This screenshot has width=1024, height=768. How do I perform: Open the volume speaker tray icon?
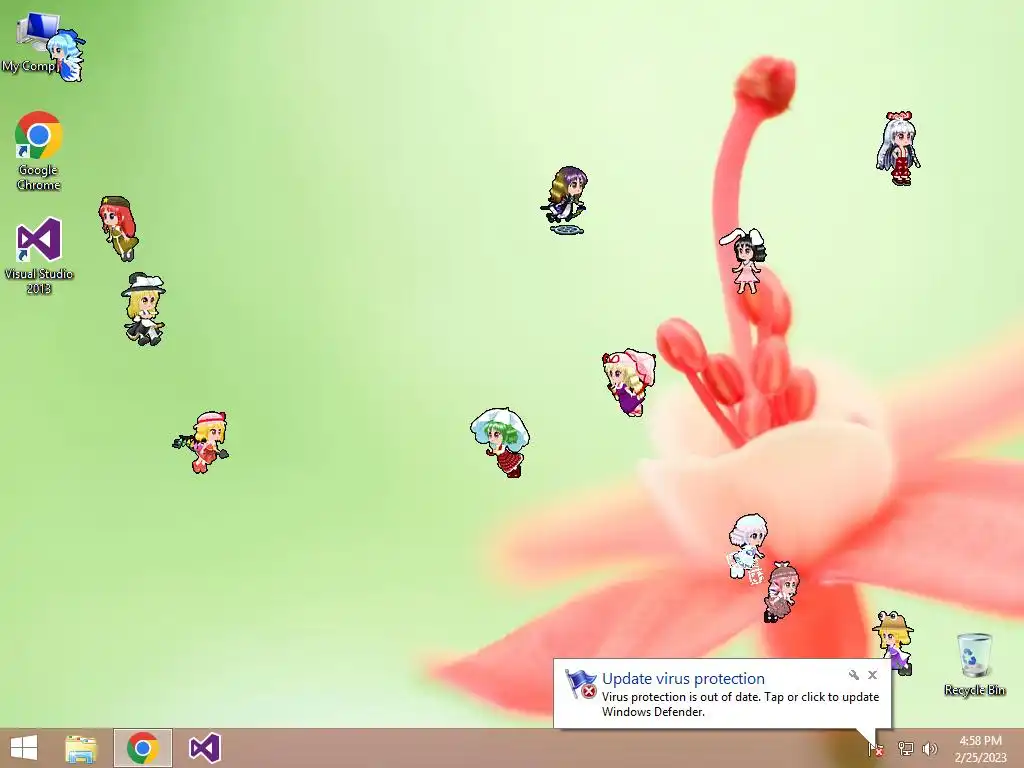tap(929, 749)
